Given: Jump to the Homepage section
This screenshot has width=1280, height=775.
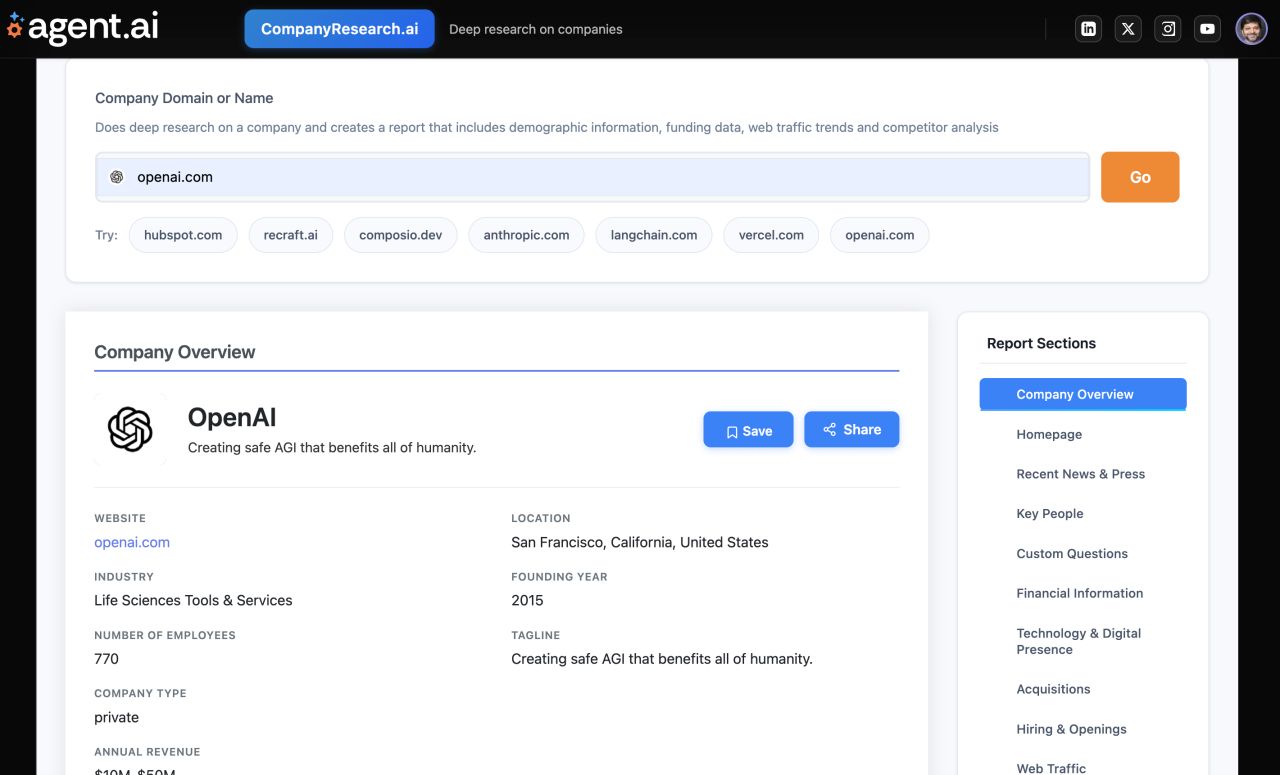Looking at the screenshot, I should click(1049, 434).
